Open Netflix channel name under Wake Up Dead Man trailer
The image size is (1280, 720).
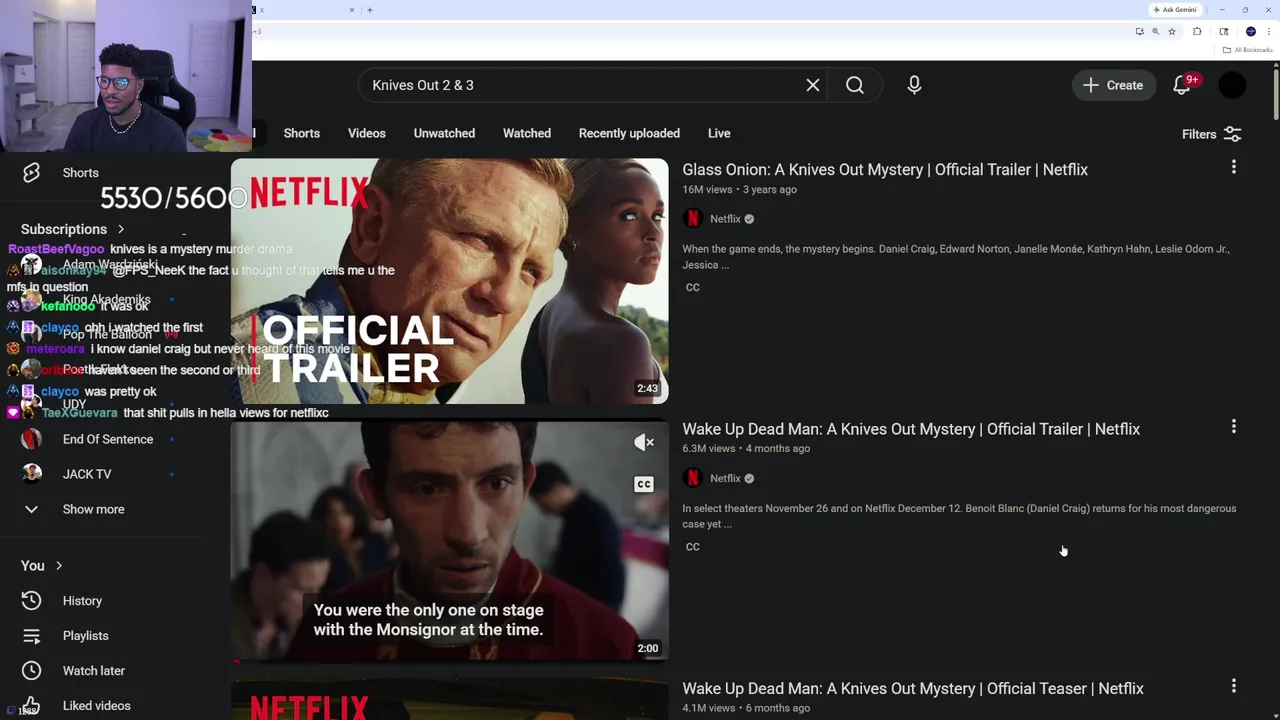pyautogui.click(x=725, y=478)
